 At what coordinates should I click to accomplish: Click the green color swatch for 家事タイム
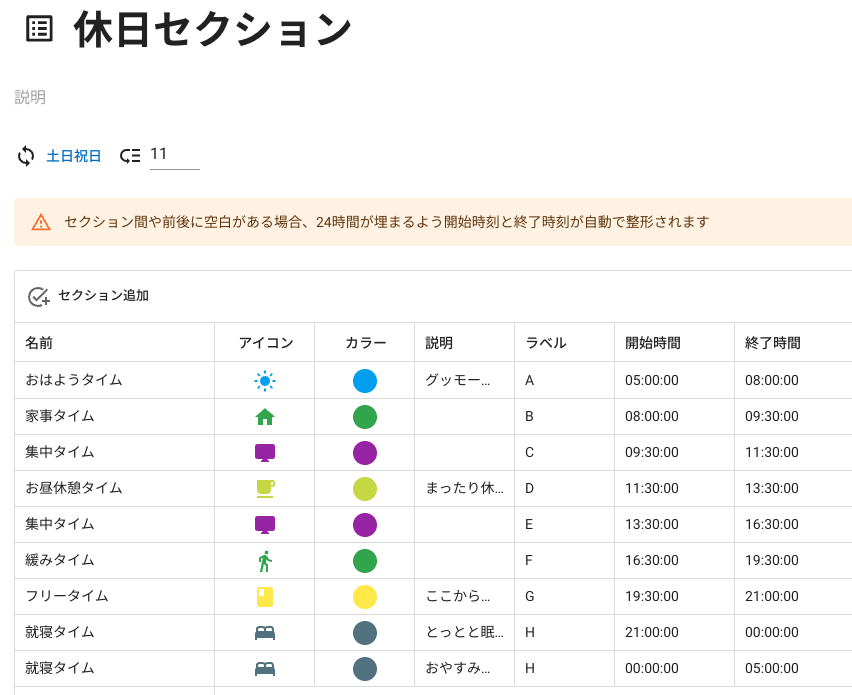coord(365,417)
